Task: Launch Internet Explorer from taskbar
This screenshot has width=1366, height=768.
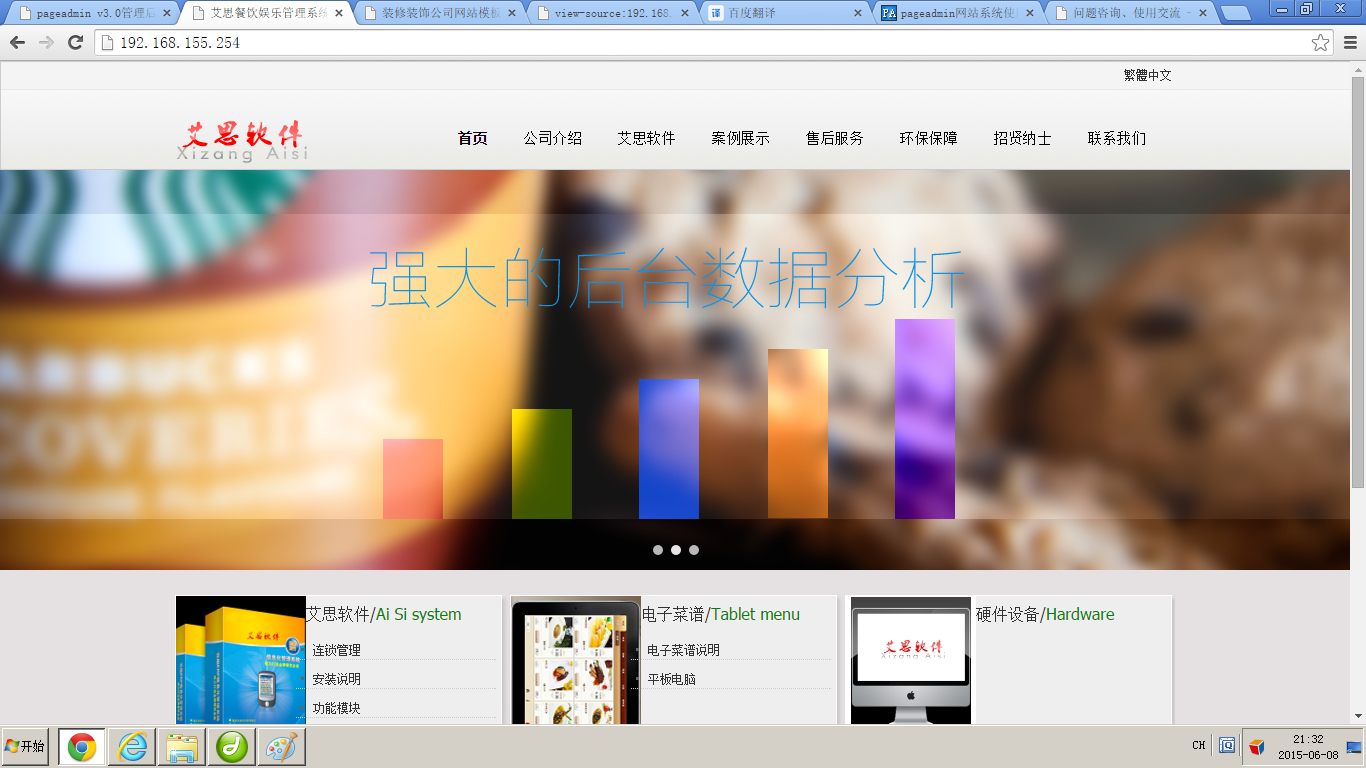Action: [132, 747]
